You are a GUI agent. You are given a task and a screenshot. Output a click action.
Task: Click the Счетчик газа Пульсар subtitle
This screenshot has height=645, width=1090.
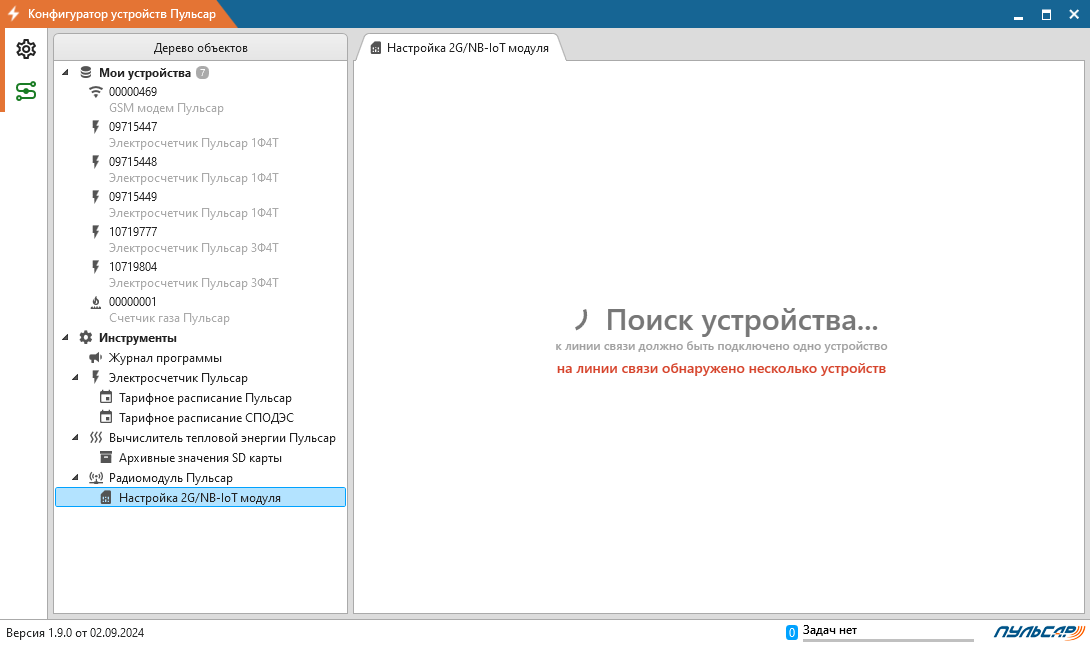tap(169, 318)
